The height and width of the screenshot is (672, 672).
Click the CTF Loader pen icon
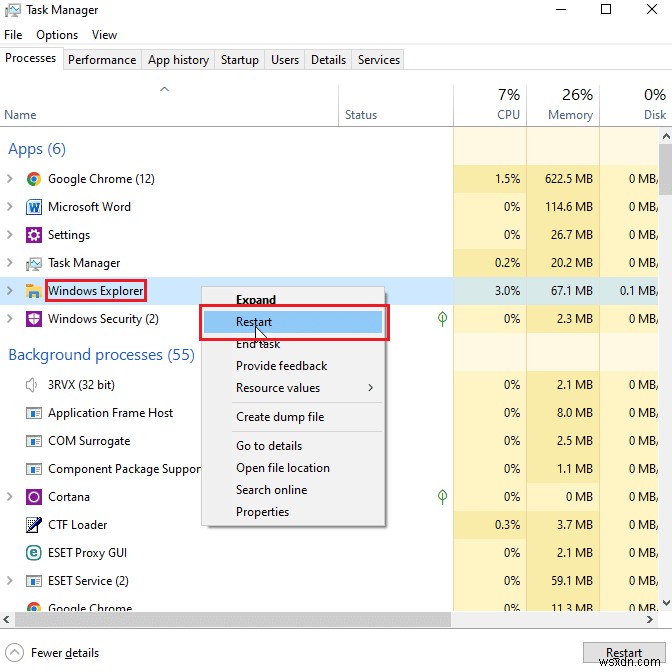(33, 525)
